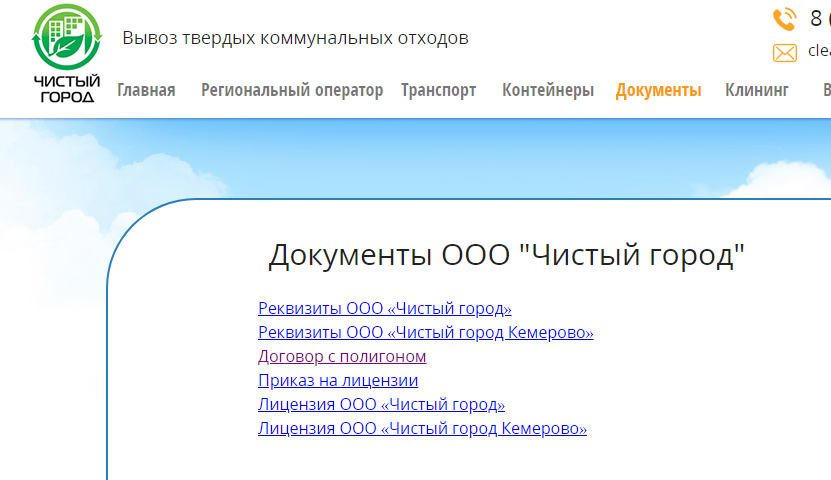Click the orange phone icon

coord(785,20)
